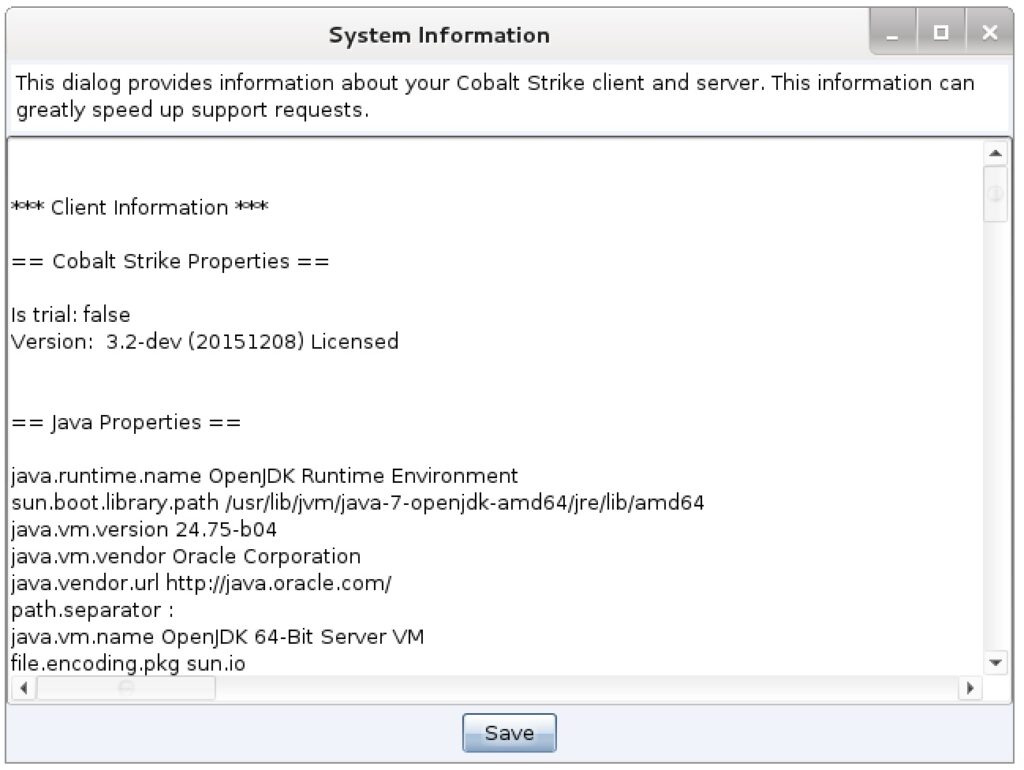Viewport: 1024px width, 770px height.
Task: Select the java.runtime.name line
Action: click(265, 476)
